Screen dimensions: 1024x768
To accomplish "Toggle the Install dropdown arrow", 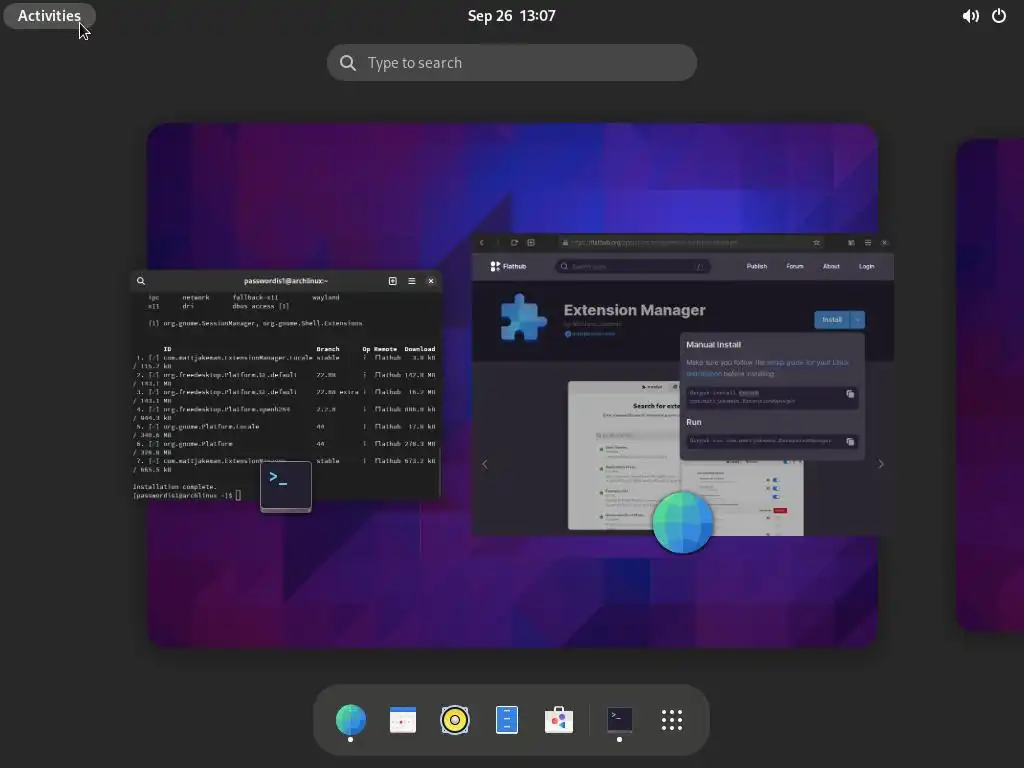I will (x=857, y=319).
